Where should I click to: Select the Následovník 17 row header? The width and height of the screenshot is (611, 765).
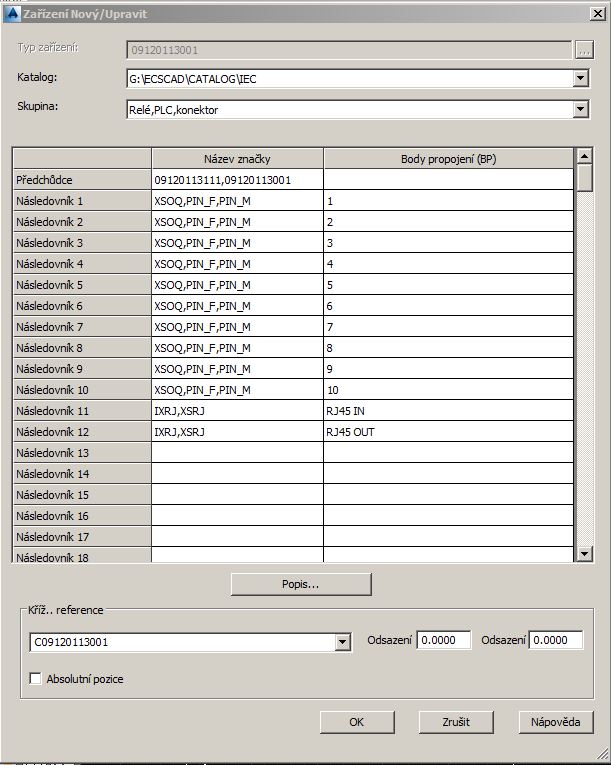point(82,536)
